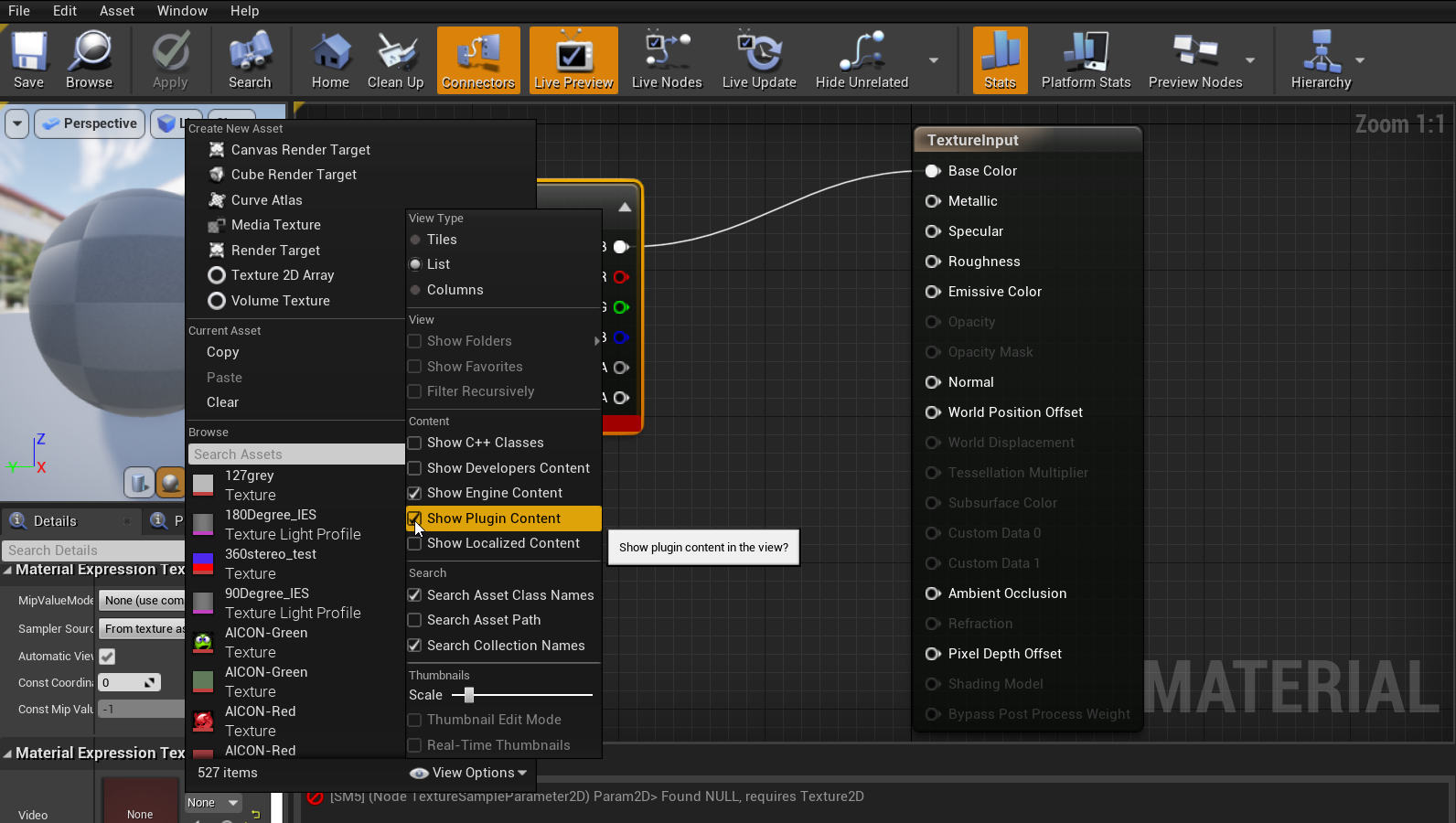Click Copy under Current Asset
1456x823 pixels.
click(222, 352)
